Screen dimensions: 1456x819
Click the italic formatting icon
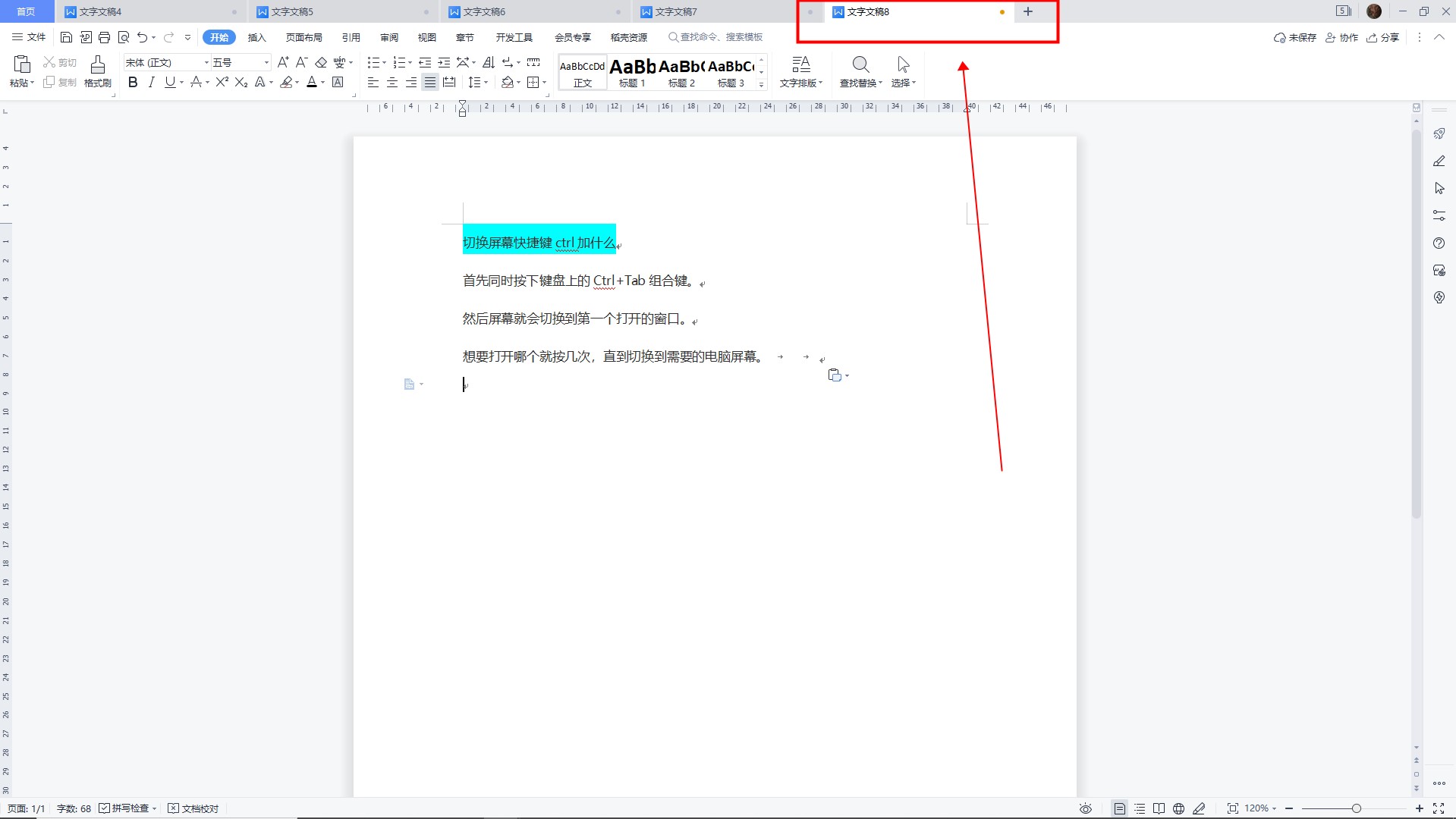tap(152, 83)
